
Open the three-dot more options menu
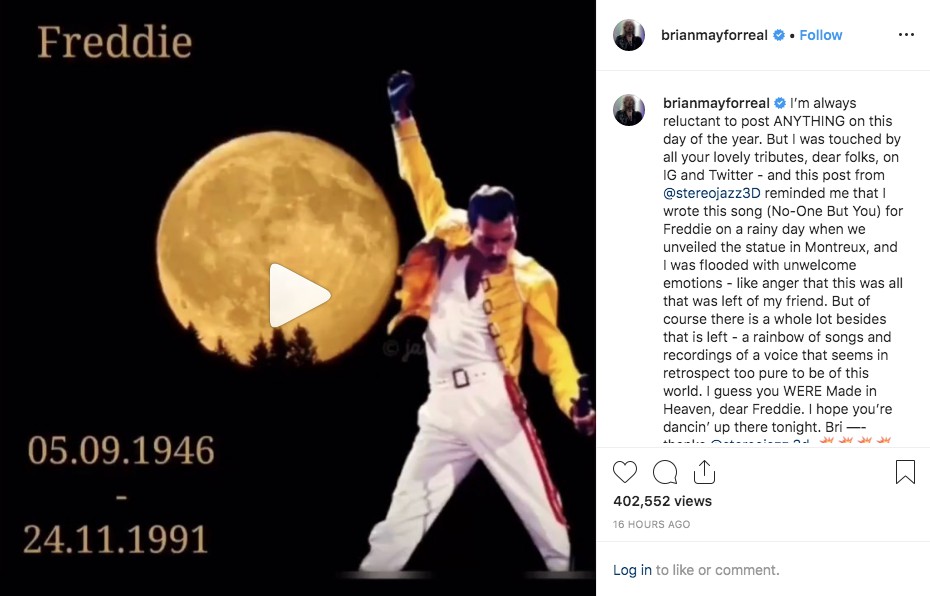coord(906,35)
